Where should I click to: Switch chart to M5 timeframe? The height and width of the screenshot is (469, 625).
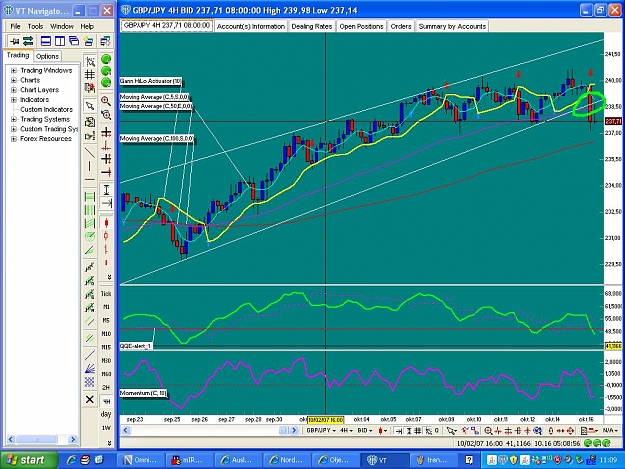(106, 320)
